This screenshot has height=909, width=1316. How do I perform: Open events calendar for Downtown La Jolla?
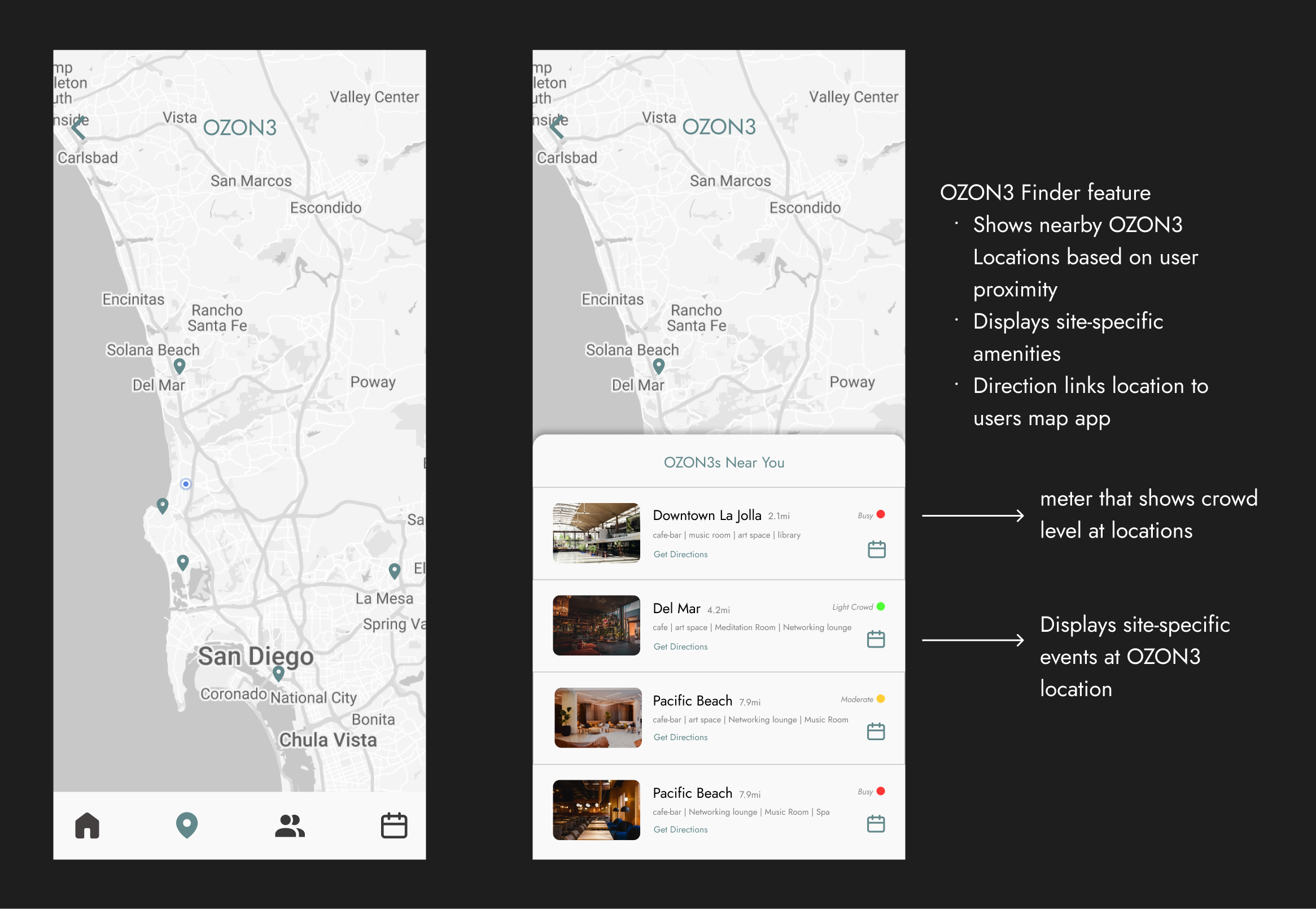876,549
